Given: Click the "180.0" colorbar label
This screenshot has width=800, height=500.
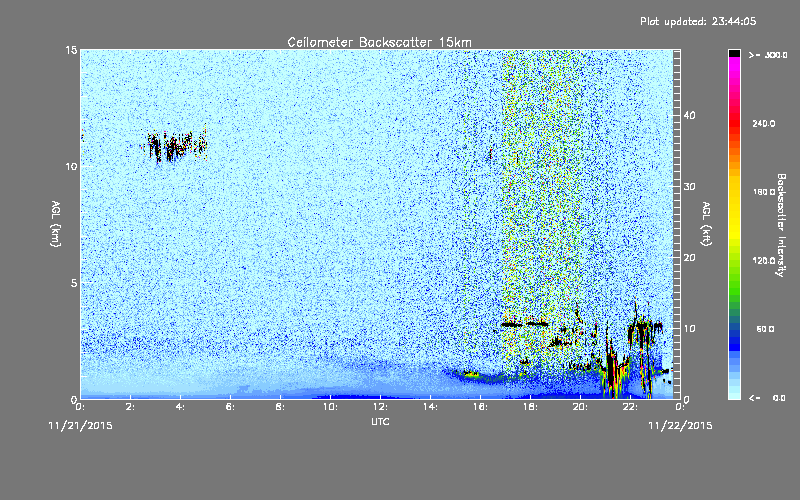Looking at the screenshot, I should (764, 192).
